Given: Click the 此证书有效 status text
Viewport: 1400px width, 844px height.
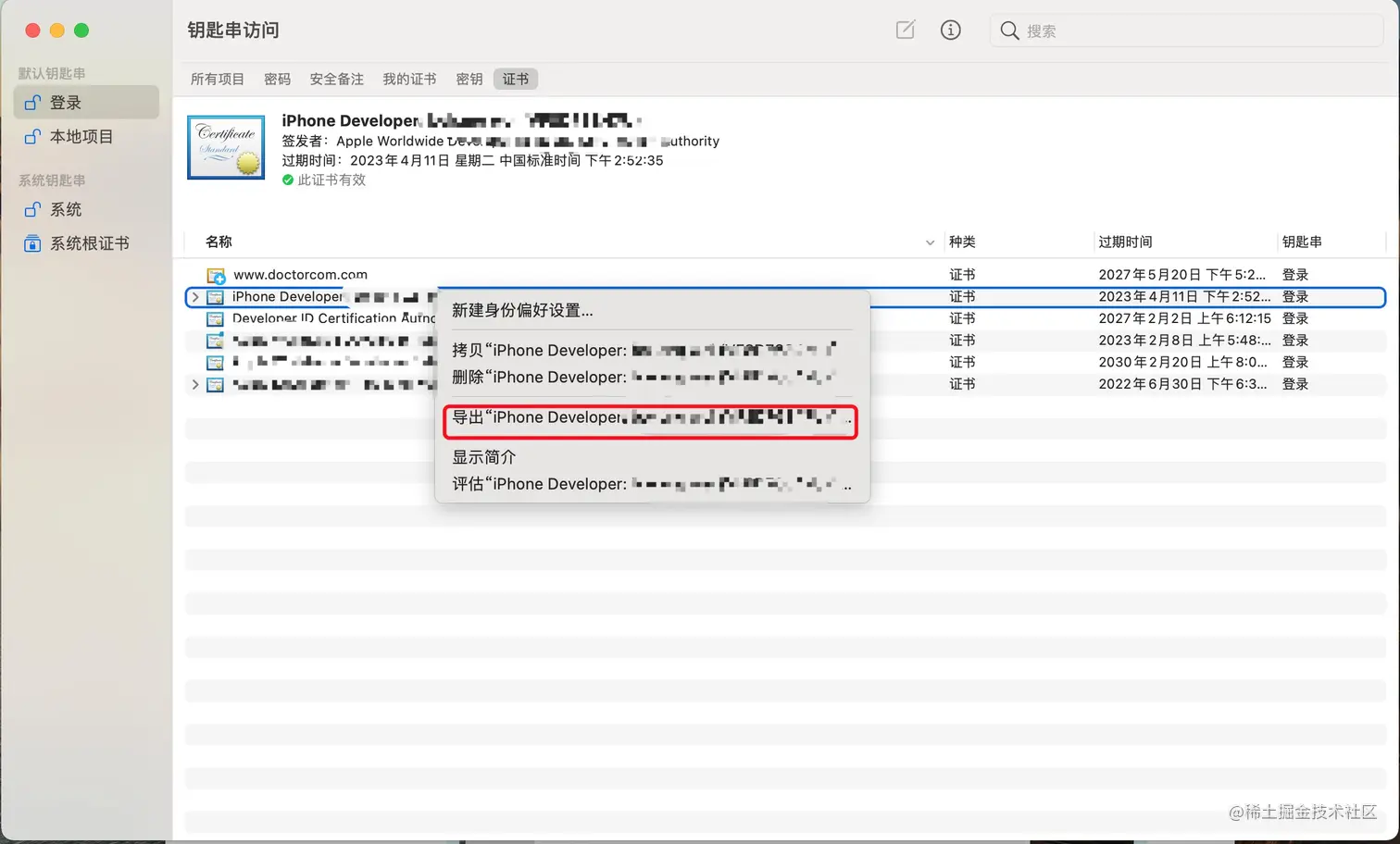Looking at the screenshot, I should [331, 180].
